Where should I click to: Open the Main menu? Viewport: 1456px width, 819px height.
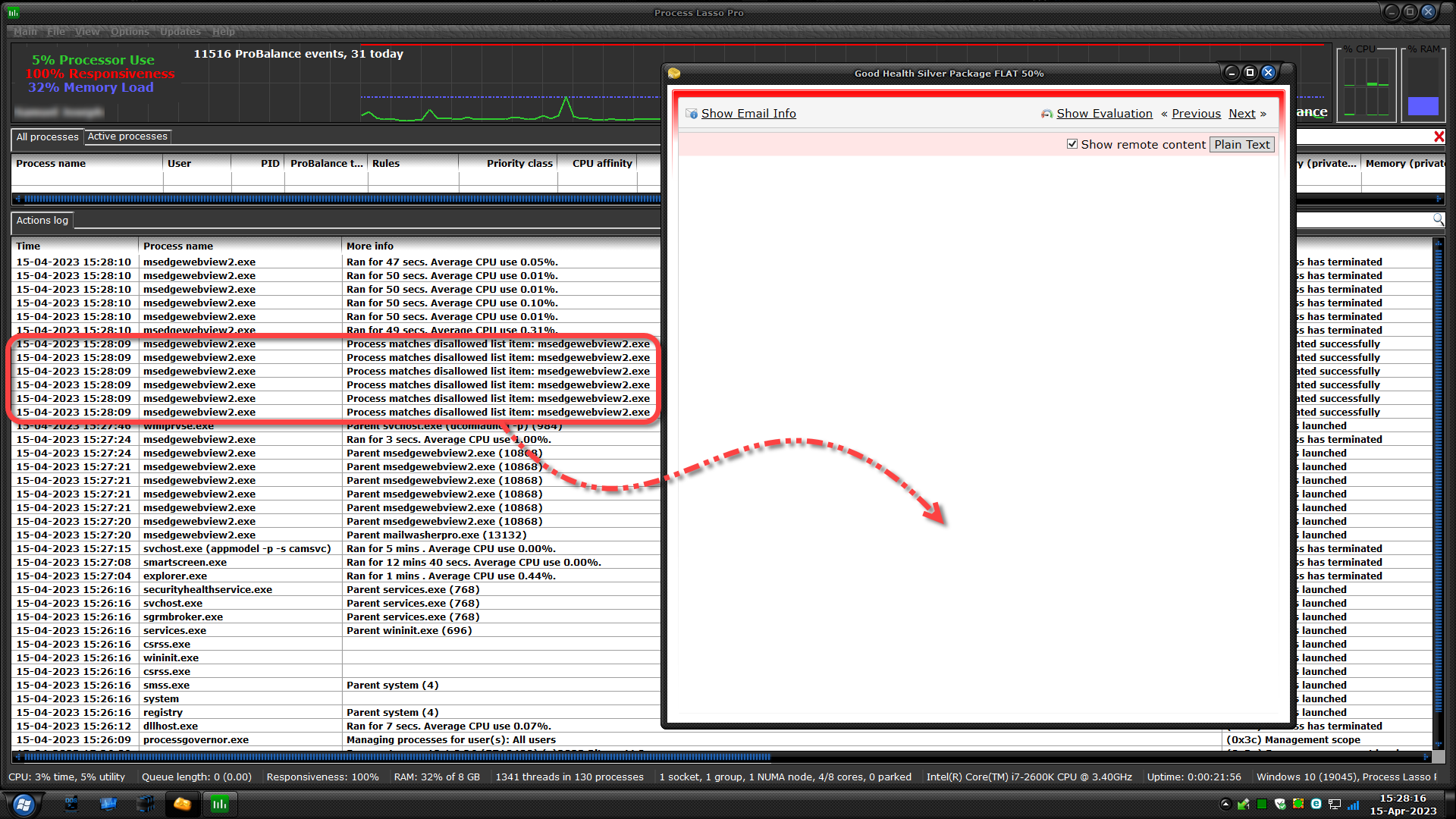click(x=25, y=31)
